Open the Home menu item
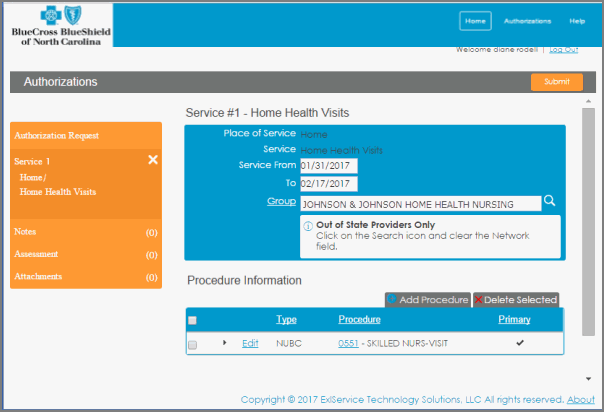Image resolution: width=604 pixels, height=412 pixels. 475,21
